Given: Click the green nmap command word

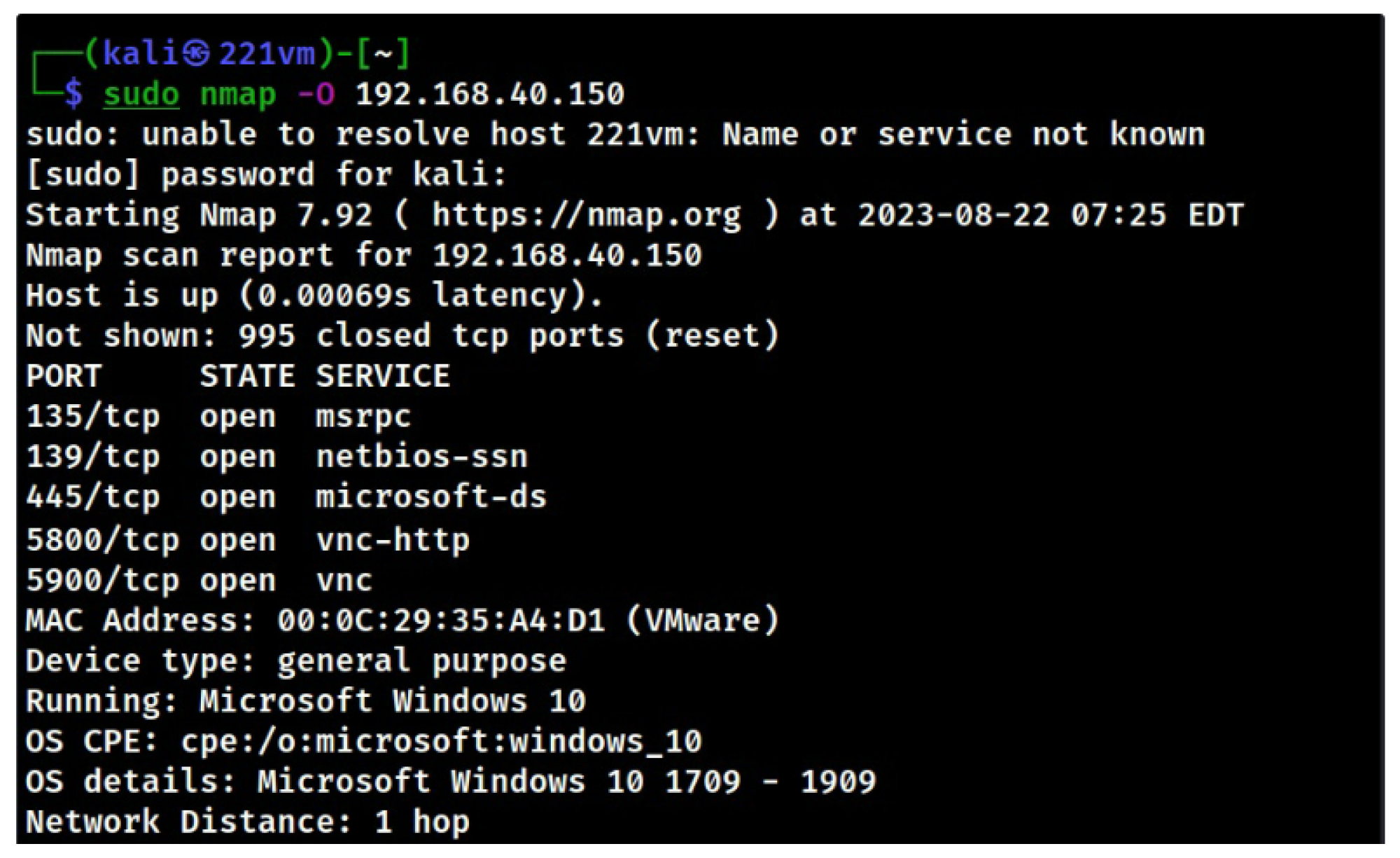Looking at the screenshot, I should click(x=238, y=95).
